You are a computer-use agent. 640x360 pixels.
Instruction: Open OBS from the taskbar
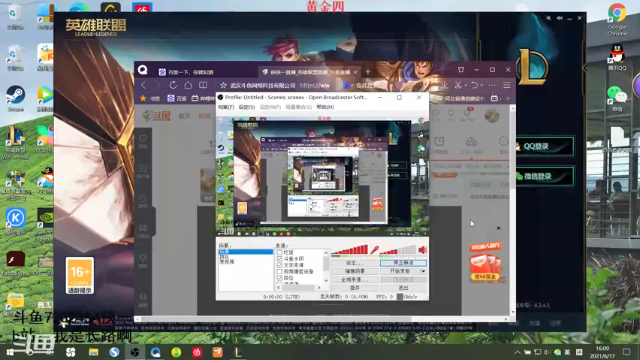(135, 352)
